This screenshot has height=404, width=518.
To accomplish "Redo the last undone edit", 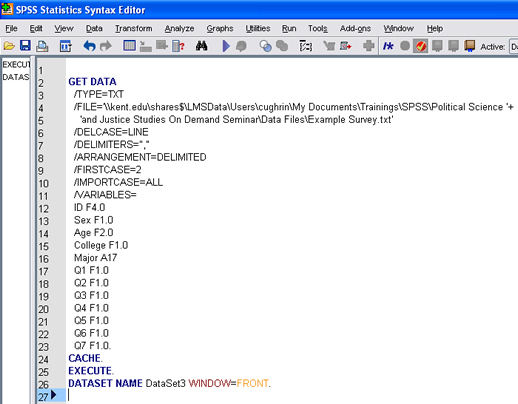I will click(106, 46).
